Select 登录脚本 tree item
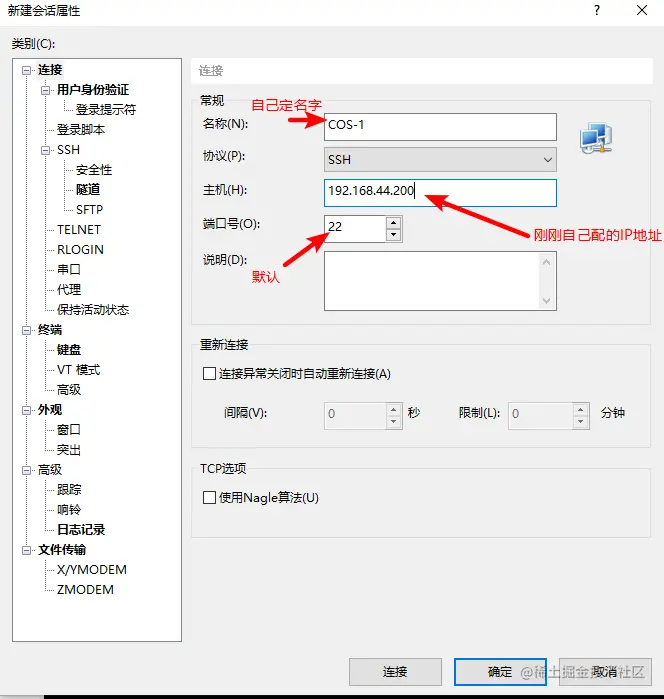Image resolution: width=664 pixels, height=699 pixels. pyautogui.click(x=81, y=130)
